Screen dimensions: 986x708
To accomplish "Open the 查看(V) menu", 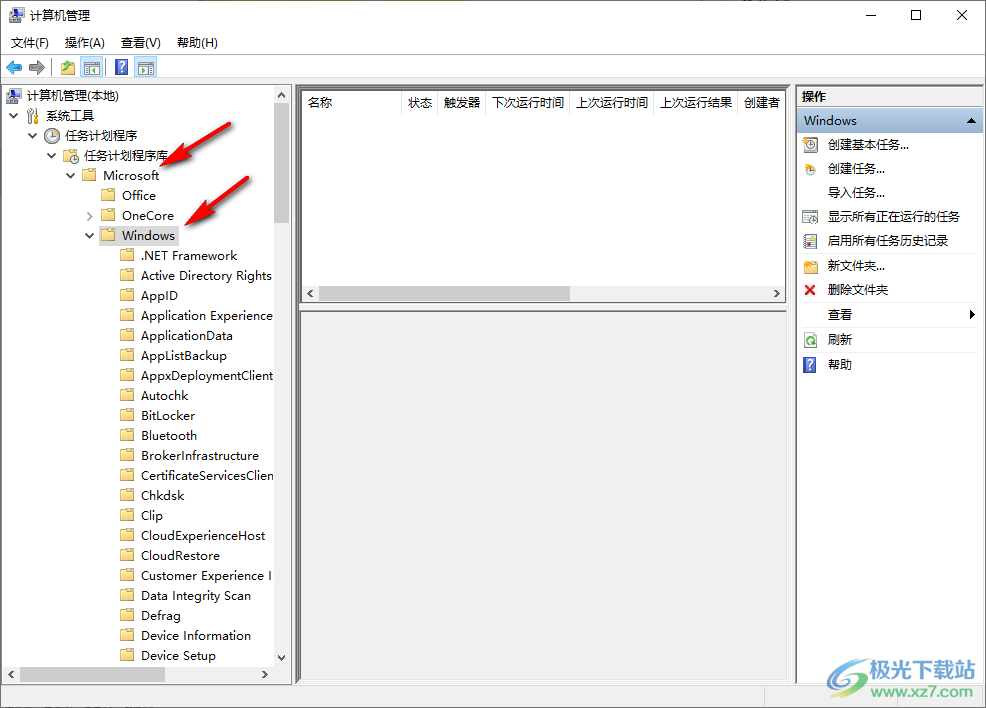I will point(140,43).
